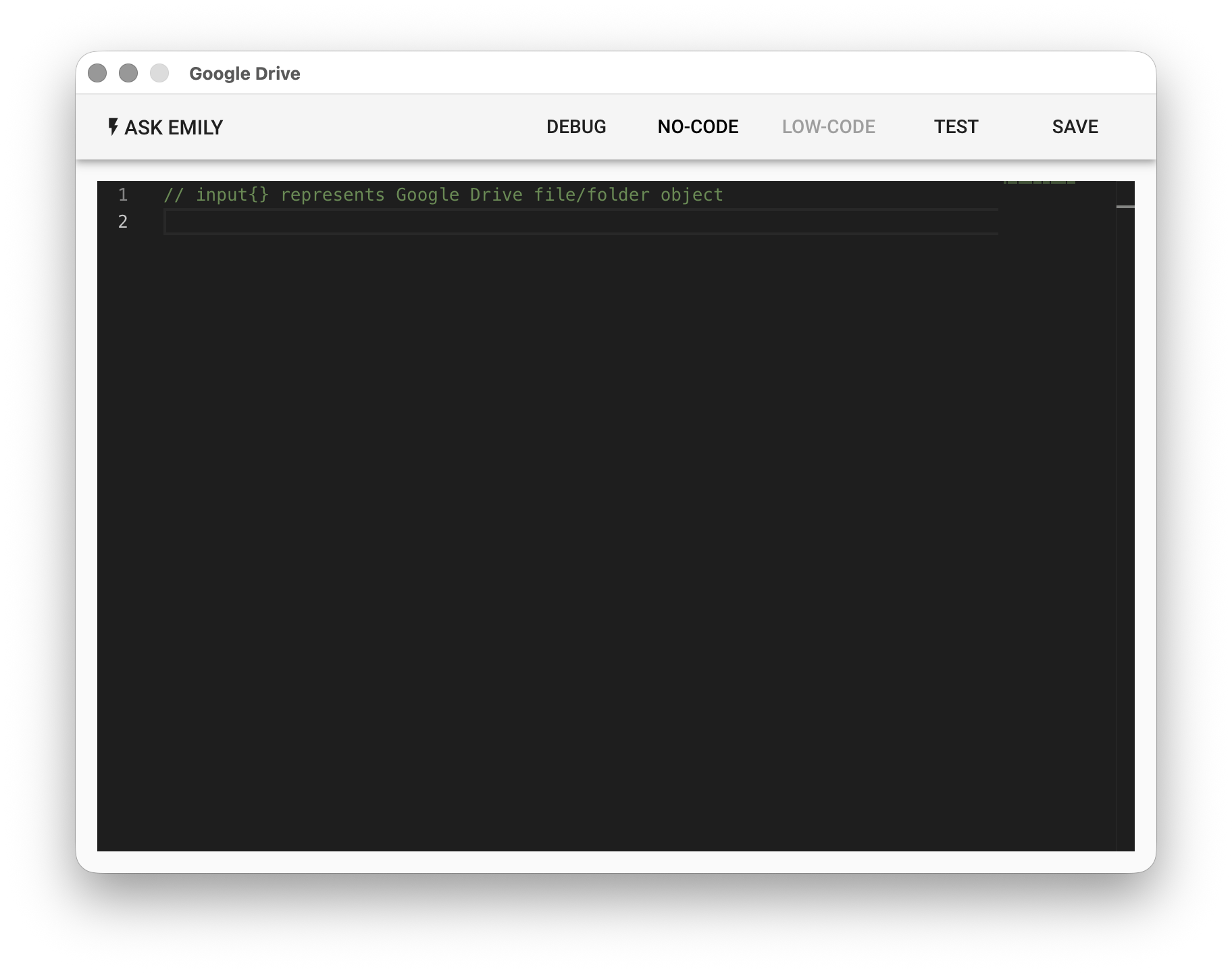Click the word "input{}" in the comment
The image size is (1232, 973).
click(x=232, y=195)
